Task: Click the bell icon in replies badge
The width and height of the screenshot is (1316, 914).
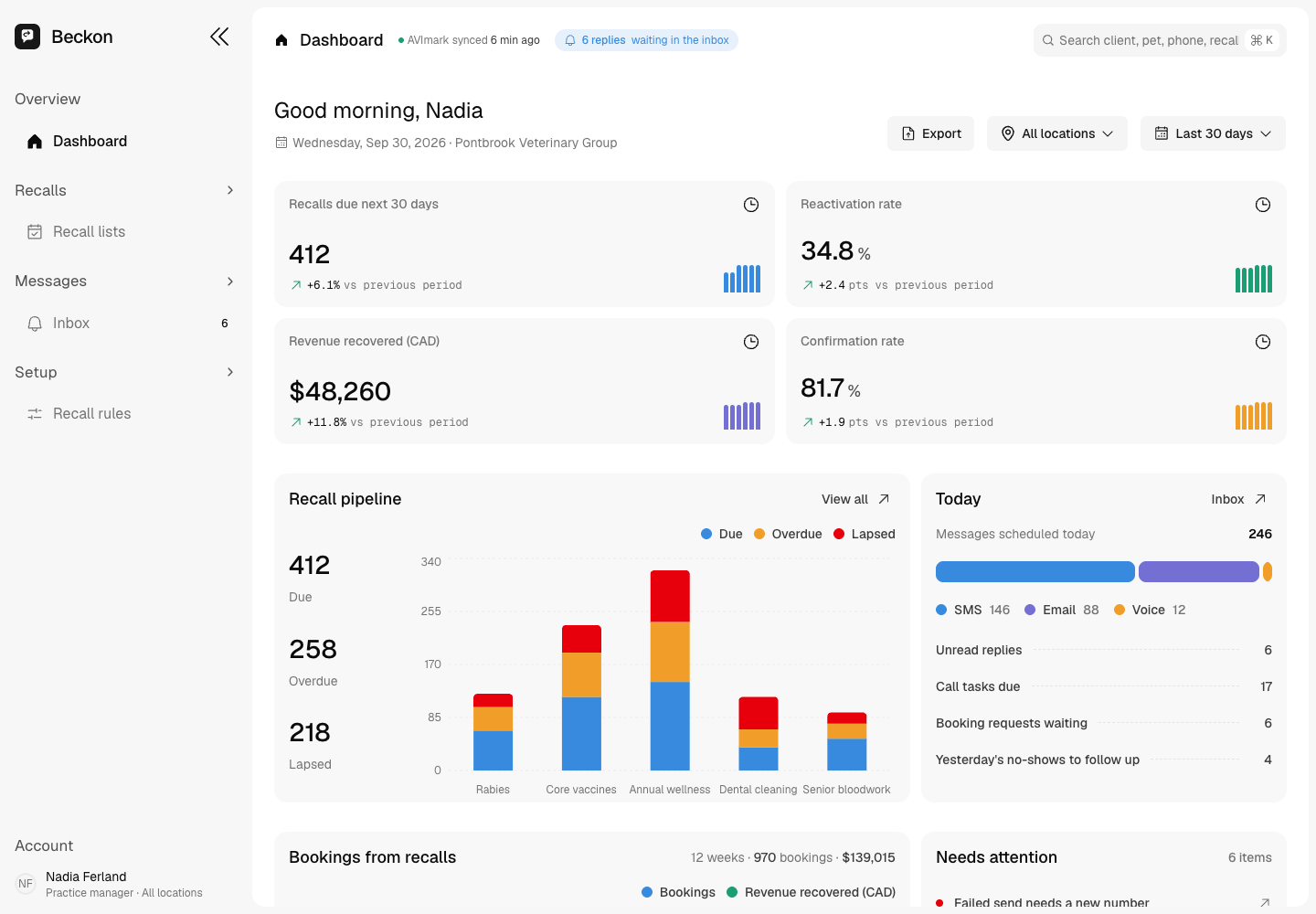Action: tap(570, 40)
